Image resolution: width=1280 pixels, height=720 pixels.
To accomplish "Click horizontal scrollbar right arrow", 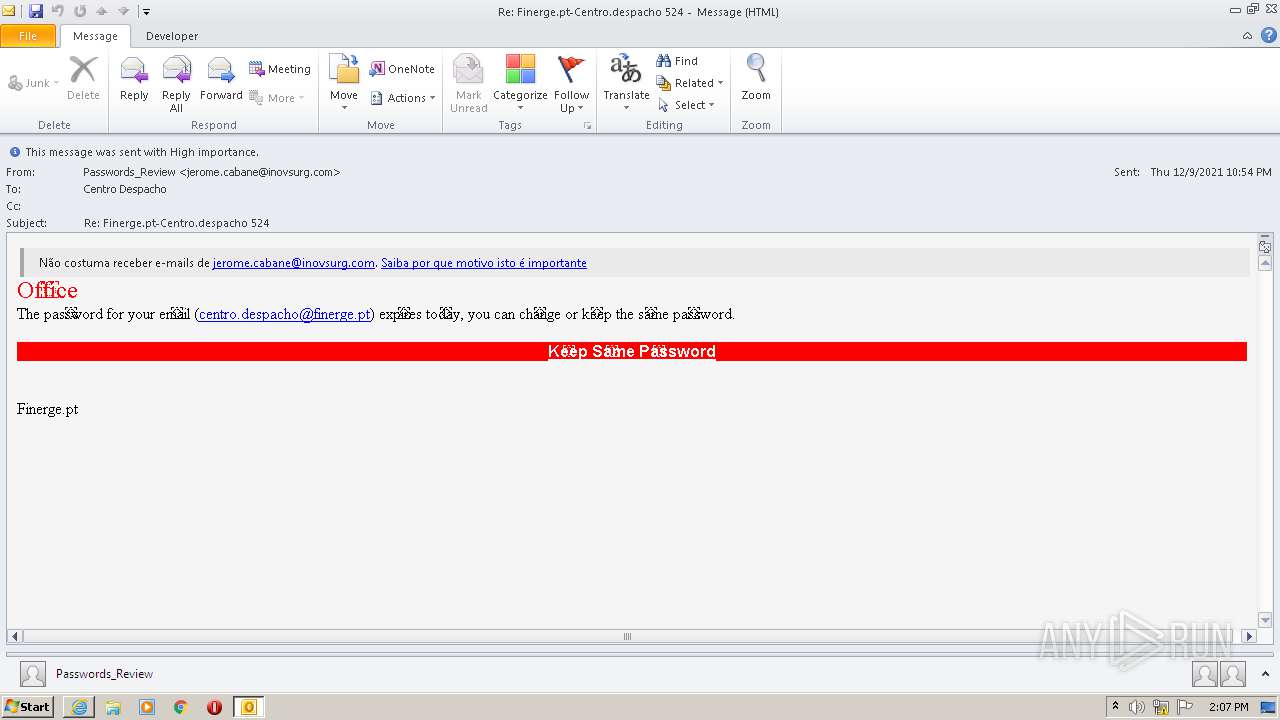I will coord(1249,636).
